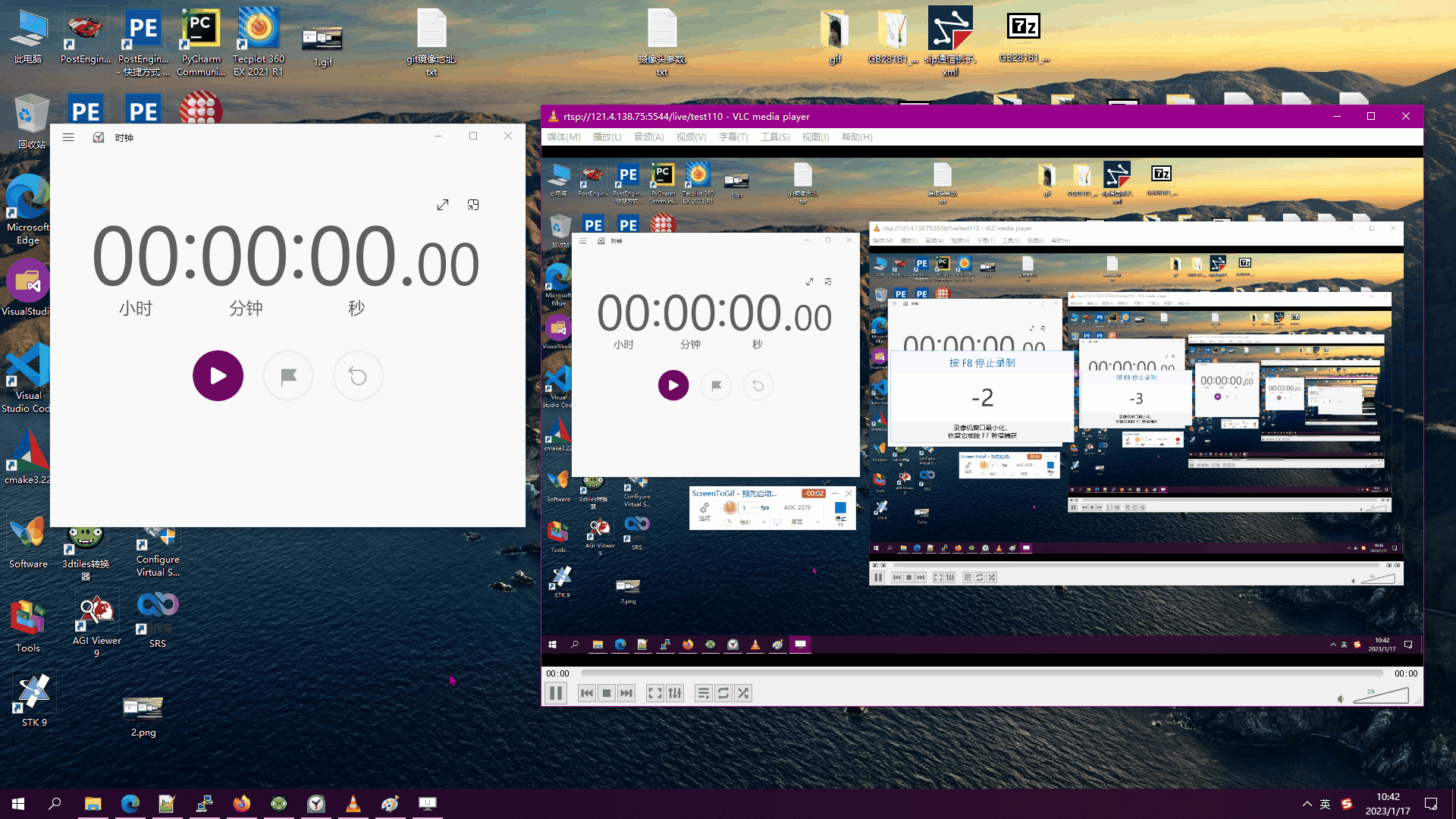
Task: Open the 工具(S) menu in VLC
Action: 775,137
